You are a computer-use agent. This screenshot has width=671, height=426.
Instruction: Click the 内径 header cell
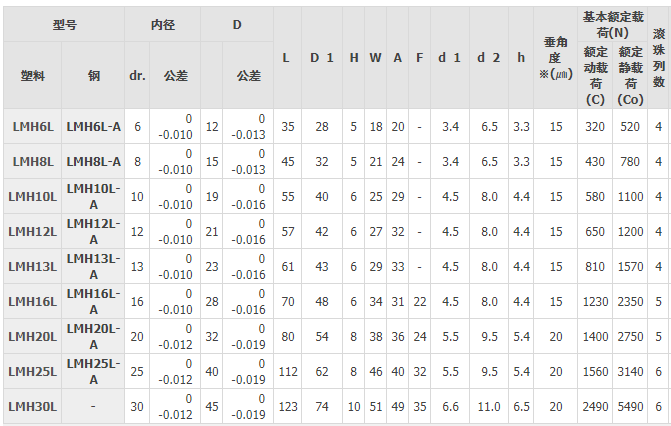(x=162, y=24)
